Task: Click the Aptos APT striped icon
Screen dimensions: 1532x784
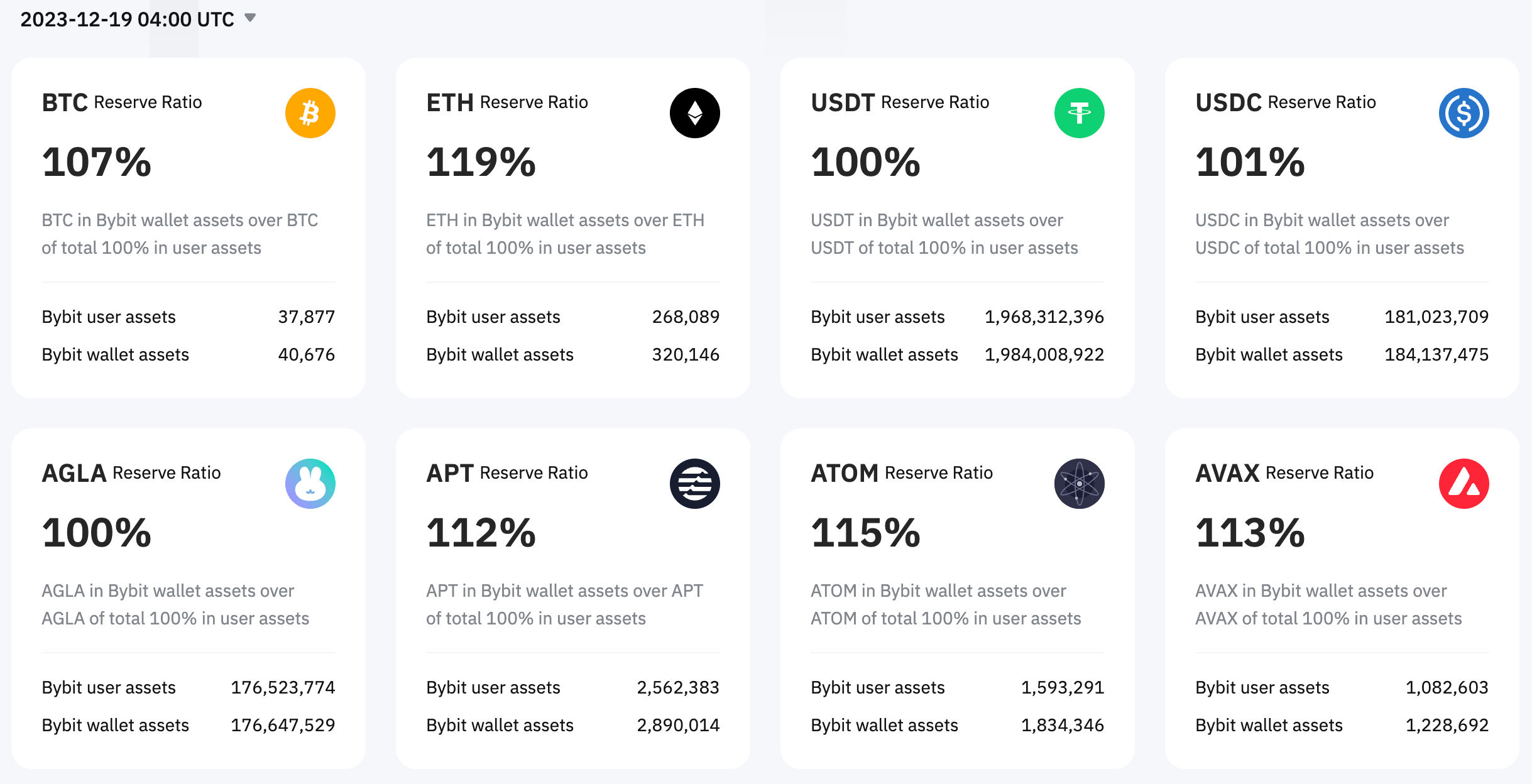Action: 694,484
